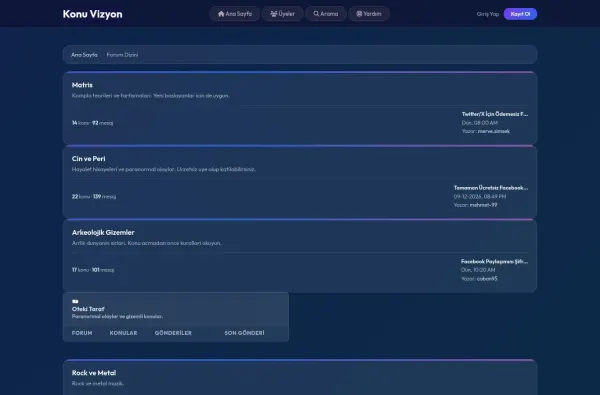Open last post 'Twitter/X İçin Ödemesiz F...'
600x395 pixels.
click(495, 114)
